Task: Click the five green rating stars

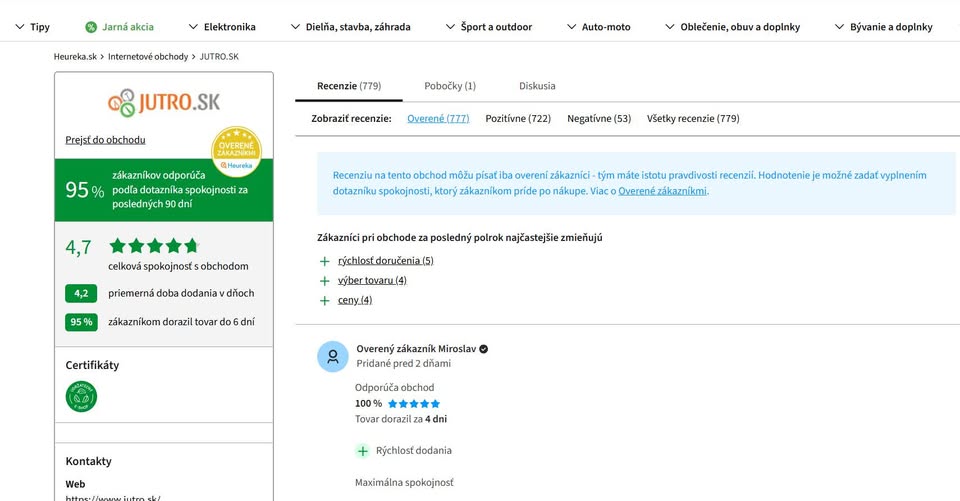Action: click(x=154, y=246)
